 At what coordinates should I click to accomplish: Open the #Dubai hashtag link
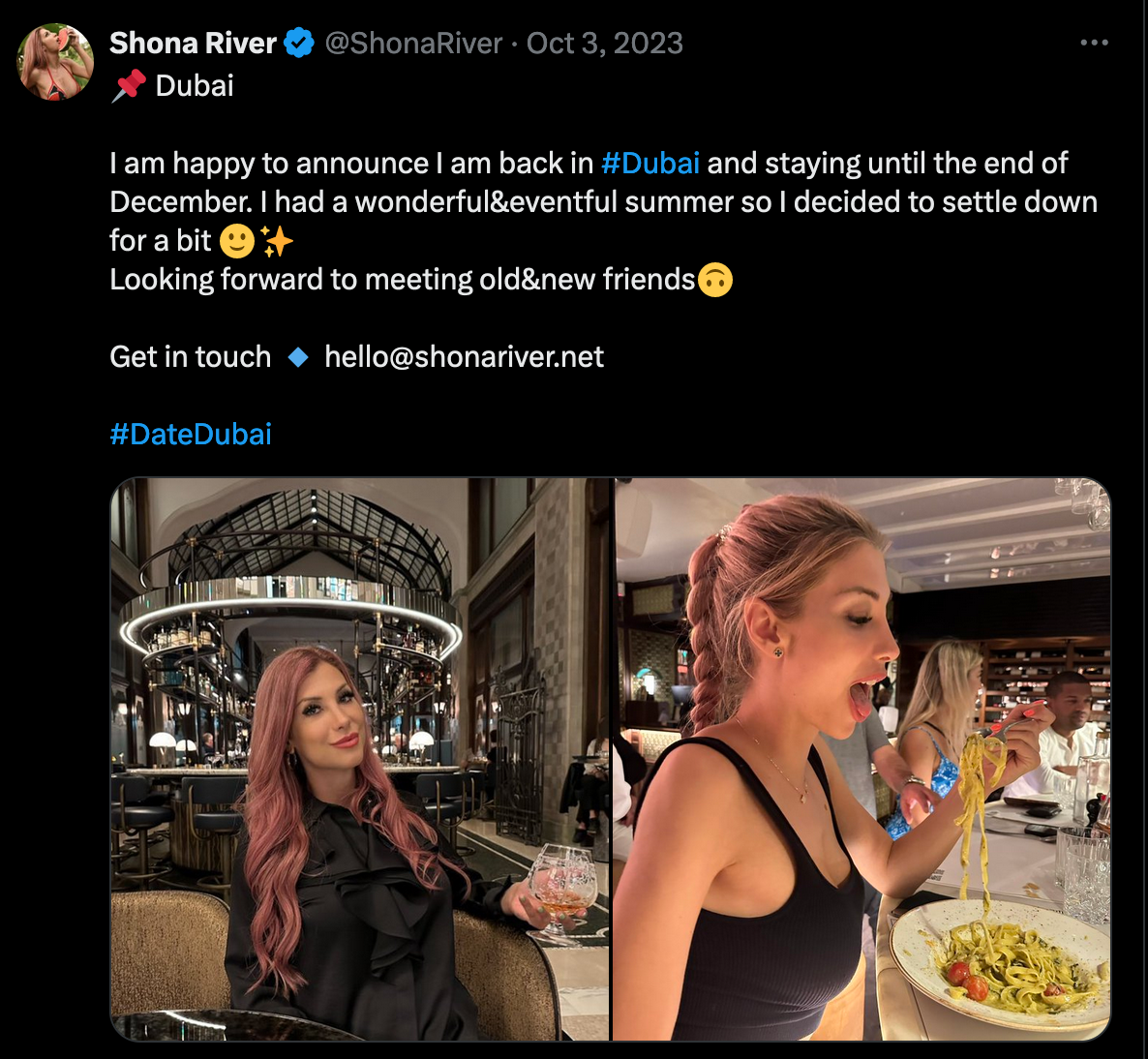tap(650, 164)
